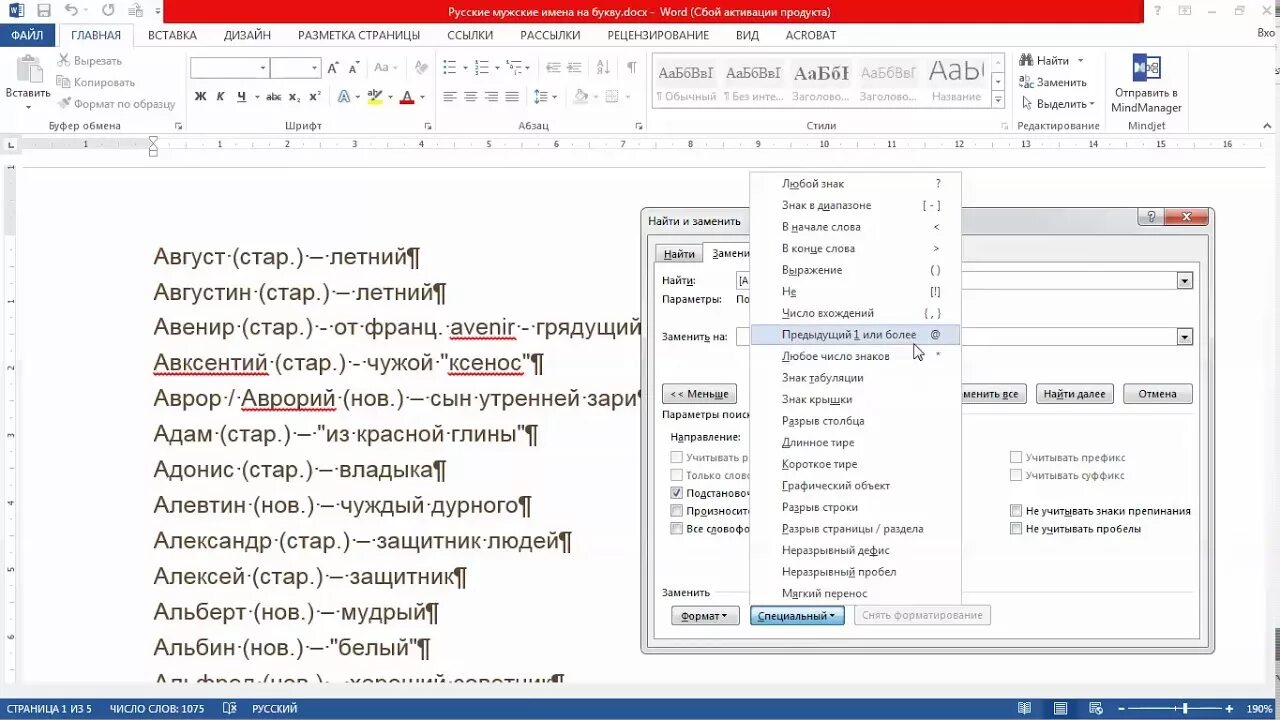Clear all formatting eraser icon
Viewport: 1280px width, 720px height.
[x=420, y=68]
